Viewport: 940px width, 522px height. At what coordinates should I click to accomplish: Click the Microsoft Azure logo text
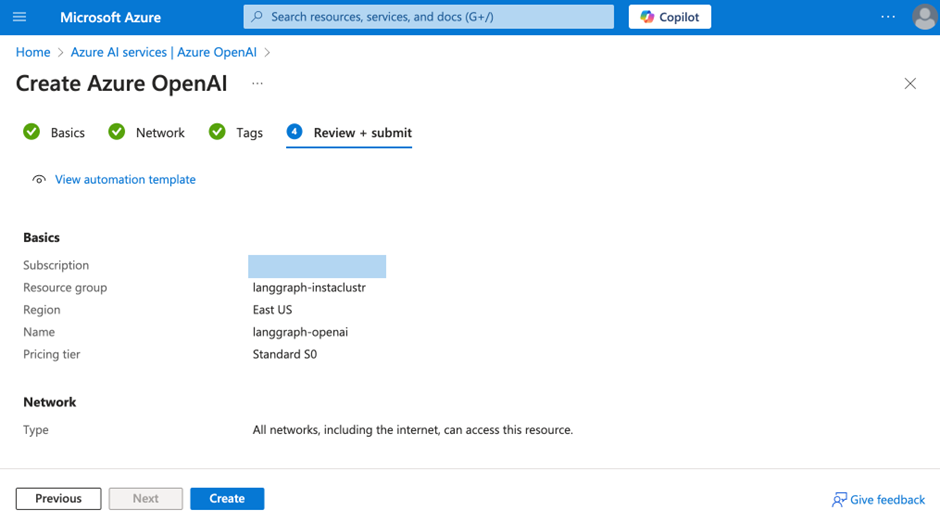[110, 17]
